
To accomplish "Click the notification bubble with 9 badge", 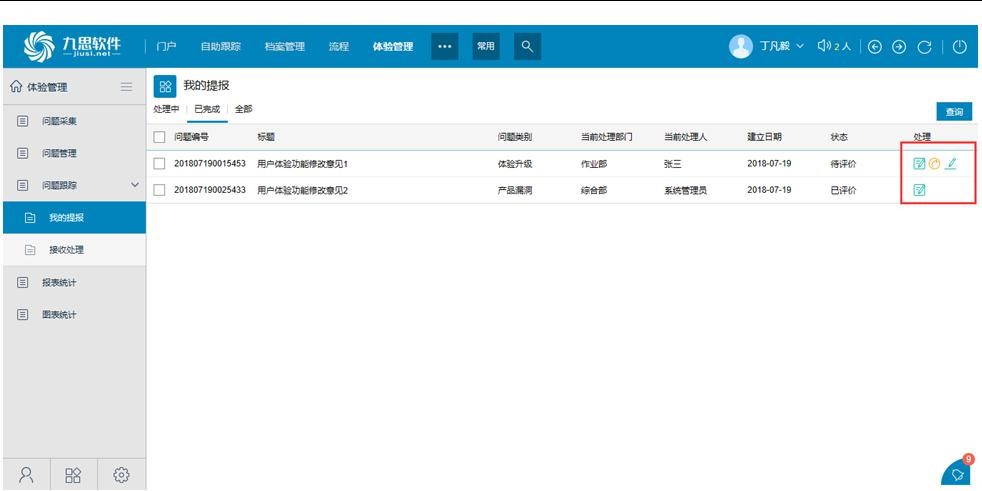I will (x=957, y=473).
